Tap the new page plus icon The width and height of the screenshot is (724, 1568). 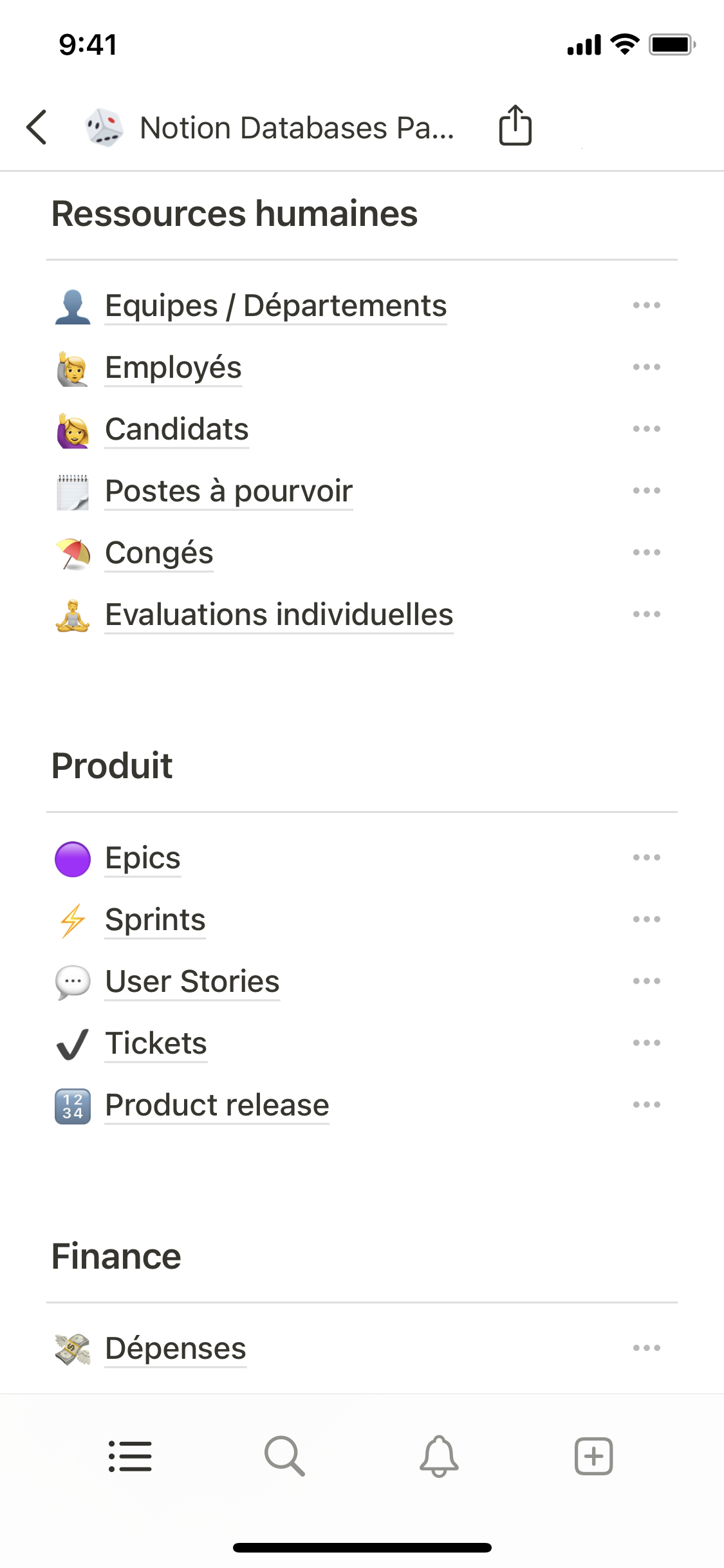point(593,1456)
